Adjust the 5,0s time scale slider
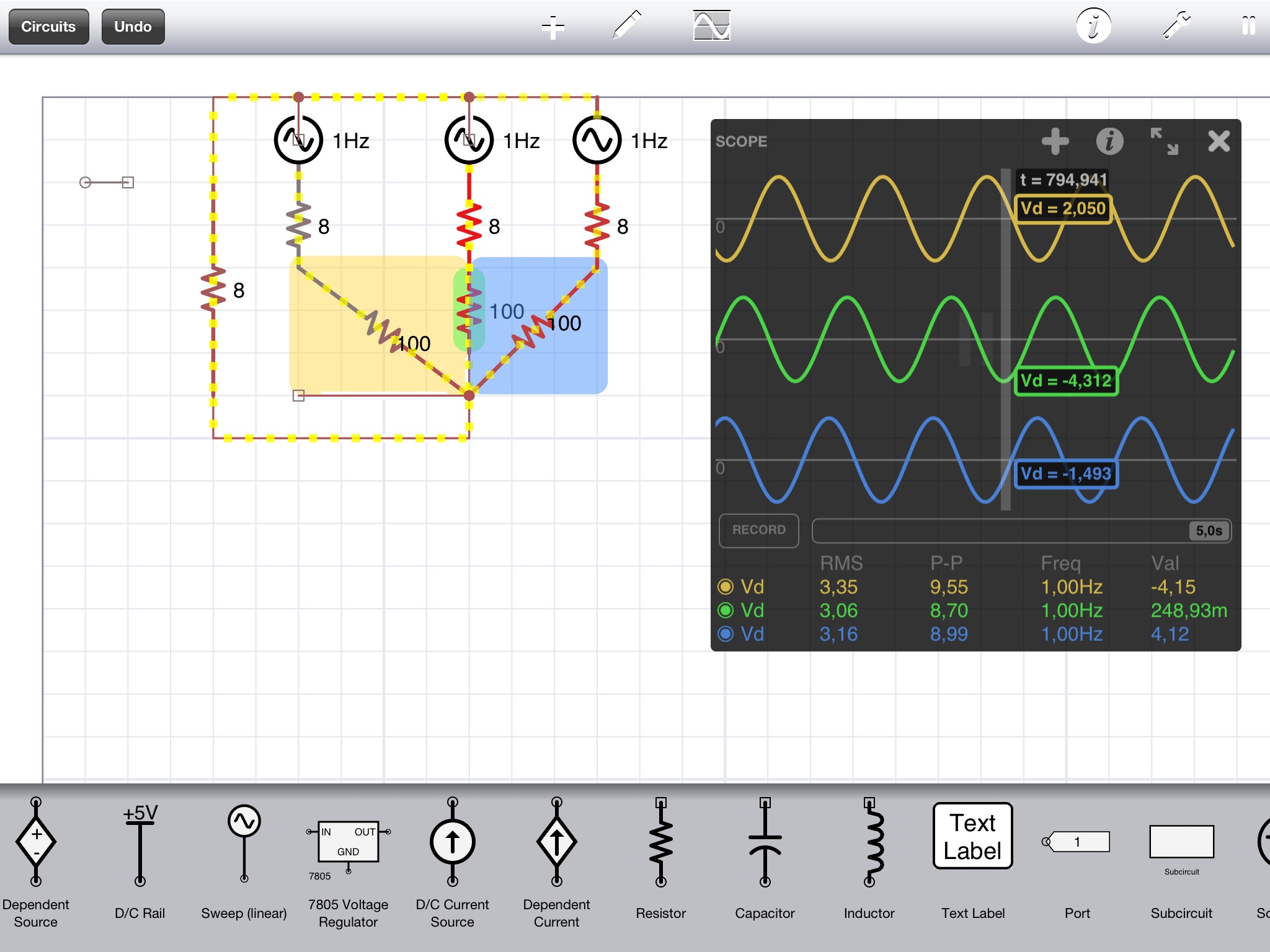This screenshot has width=1270, height=952. pos(1209,531)
